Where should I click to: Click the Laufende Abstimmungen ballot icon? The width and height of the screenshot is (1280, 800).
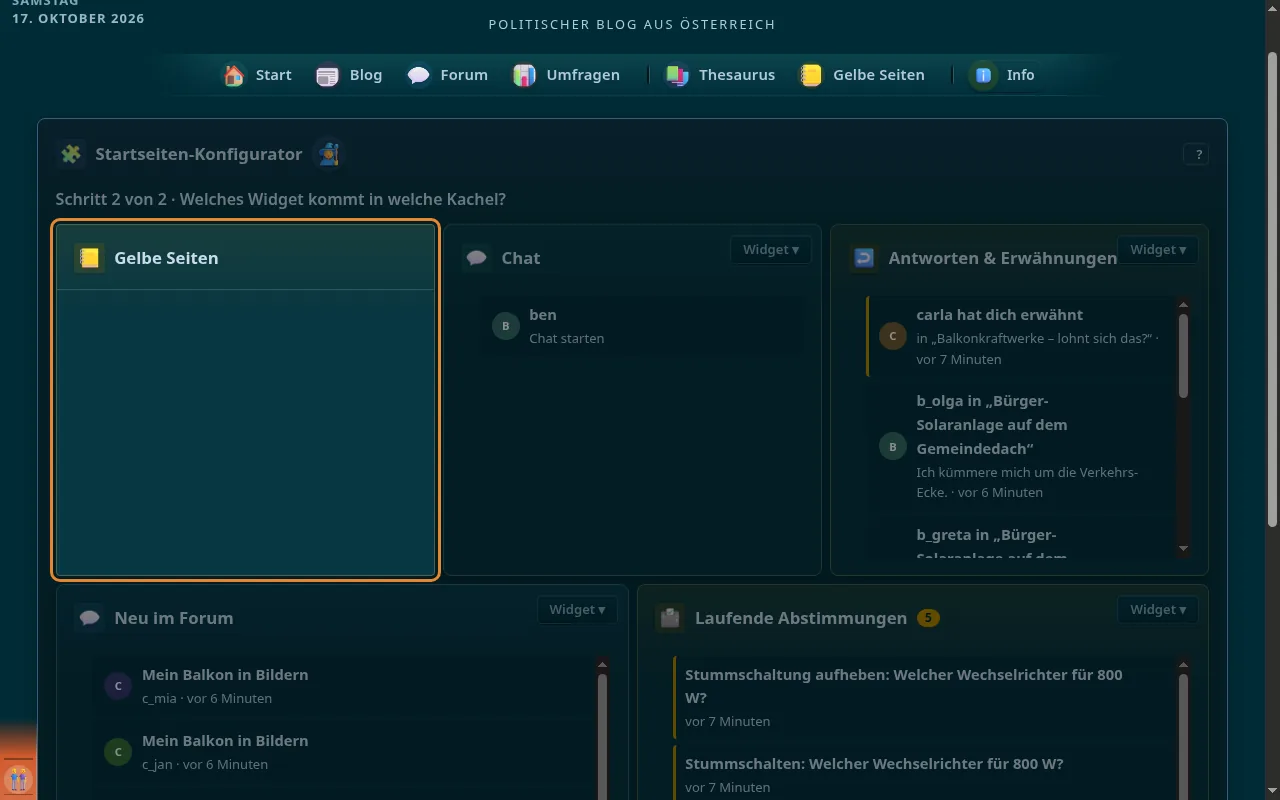670,618
